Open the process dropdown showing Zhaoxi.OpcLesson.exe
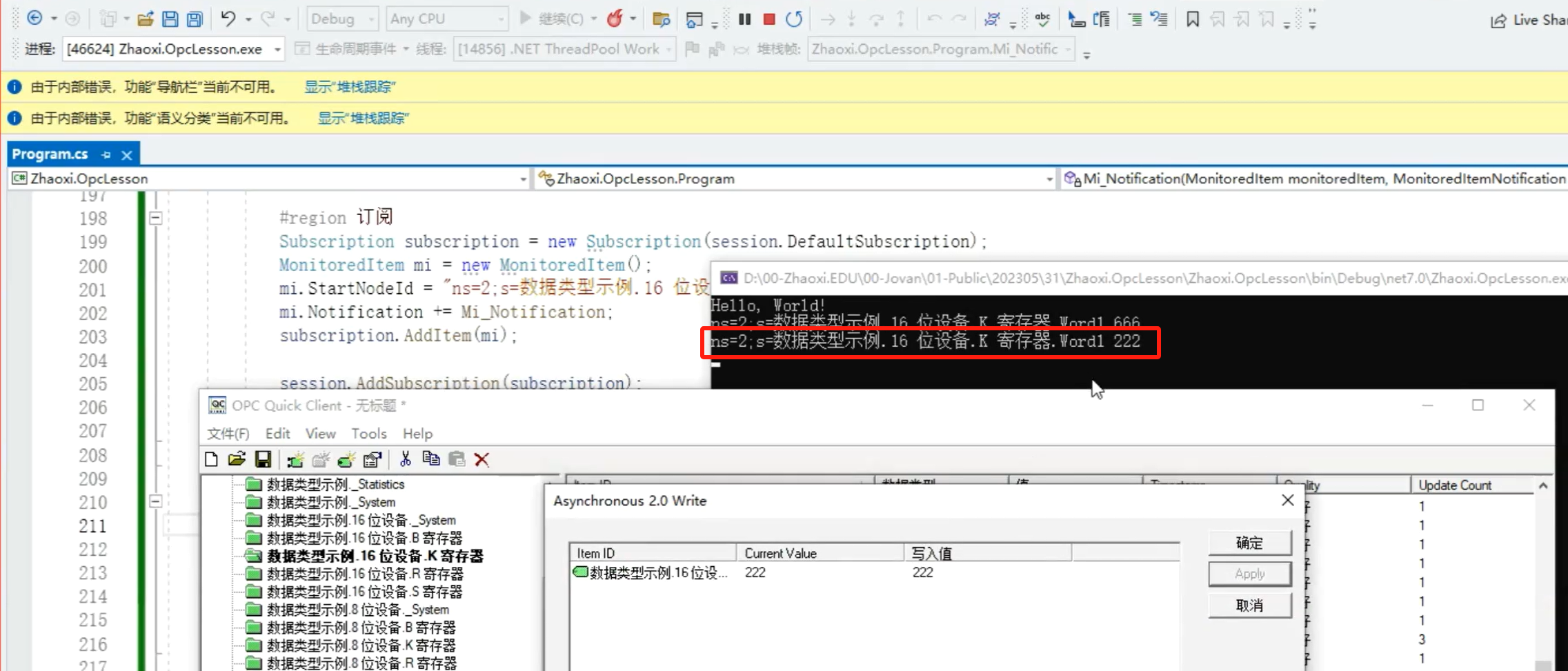The width and height of the screenshot is (1568, 671). point(277,50)
